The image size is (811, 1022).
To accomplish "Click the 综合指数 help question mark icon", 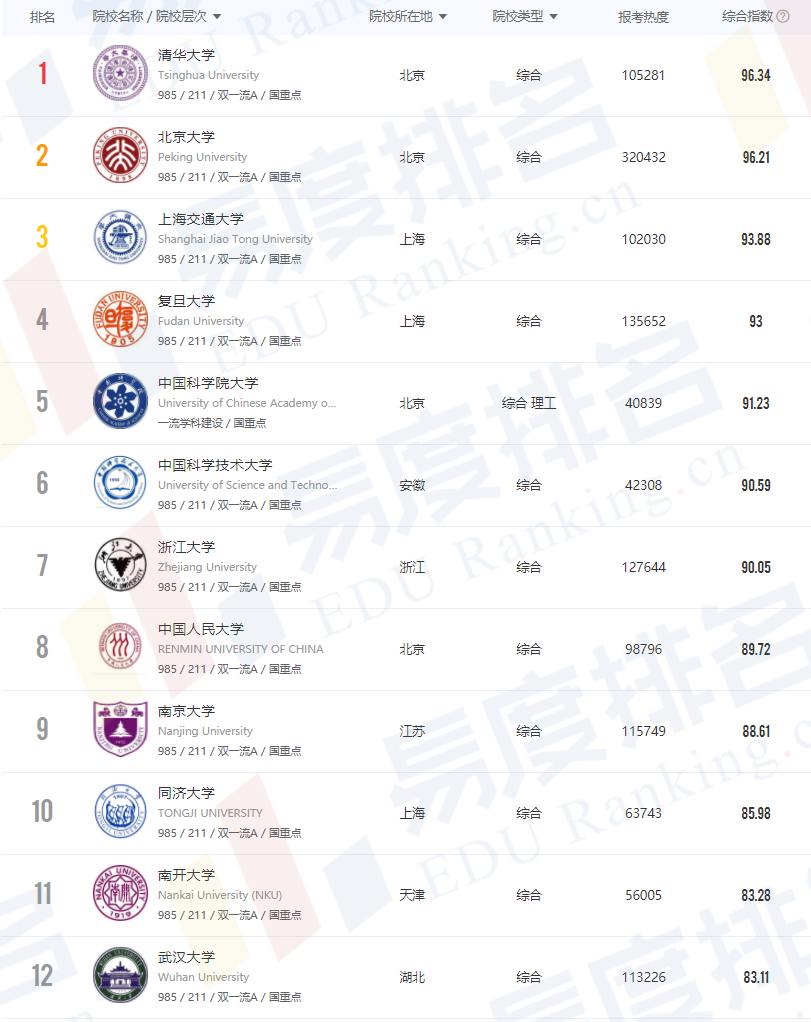I will pos(783,16).
